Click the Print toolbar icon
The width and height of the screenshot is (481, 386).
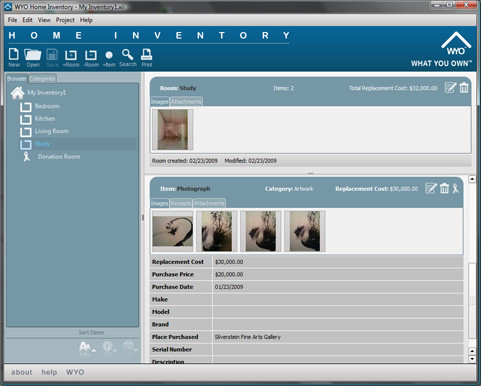(147, 58)
